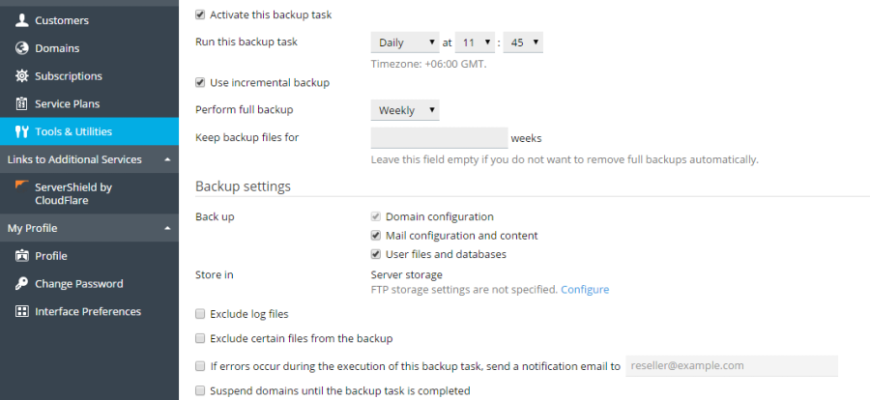Click the Service Plans icon
The width and height of the screenshot is (870, 400).
[22, 104]
